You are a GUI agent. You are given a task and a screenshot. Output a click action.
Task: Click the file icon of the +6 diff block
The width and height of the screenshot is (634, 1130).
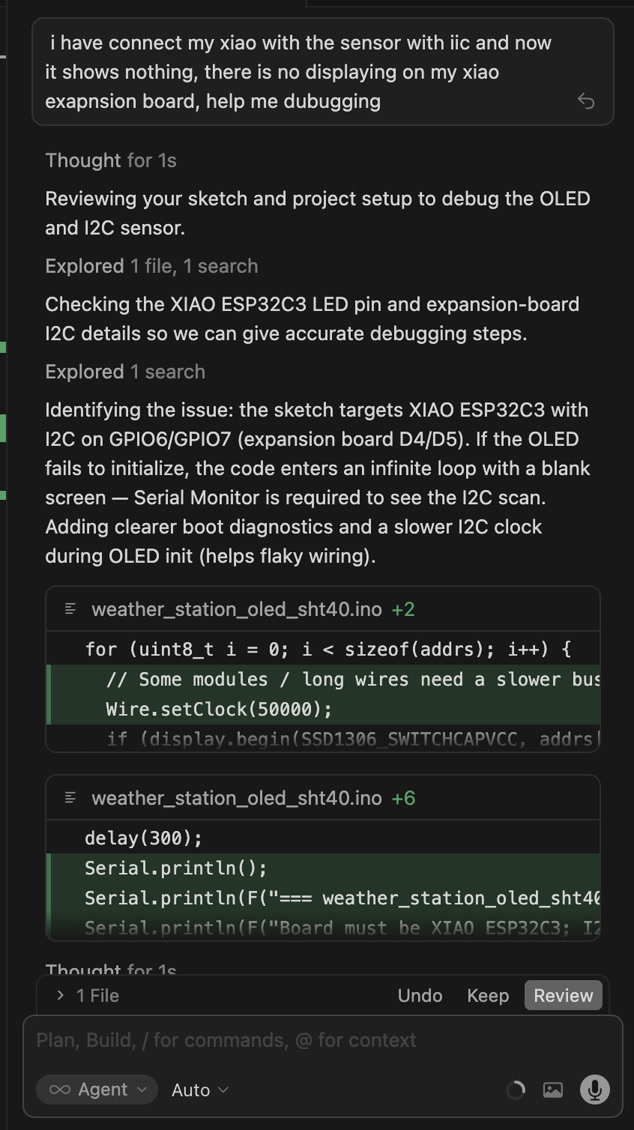point(71,798)
